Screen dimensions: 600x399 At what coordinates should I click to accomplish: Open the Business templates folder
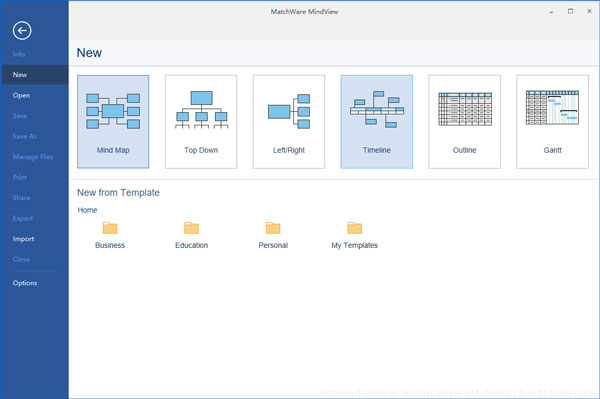click(x=110, y=228)
